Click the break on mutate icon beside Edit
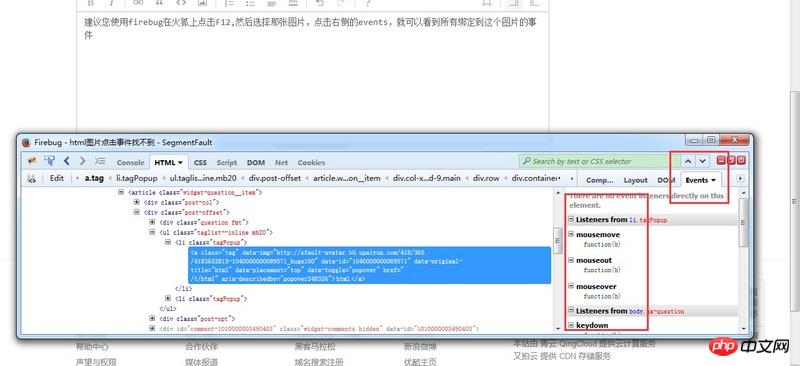Screen dimensions: 800x366 (x=32, y=178)
